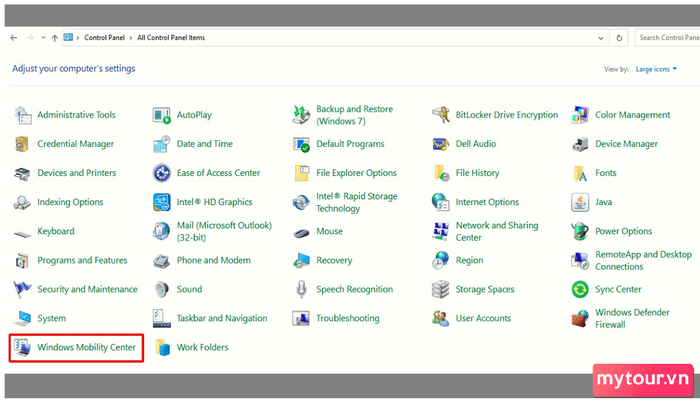
Task: Open the recent locations dropdown arrow
Action: (43, 38)
